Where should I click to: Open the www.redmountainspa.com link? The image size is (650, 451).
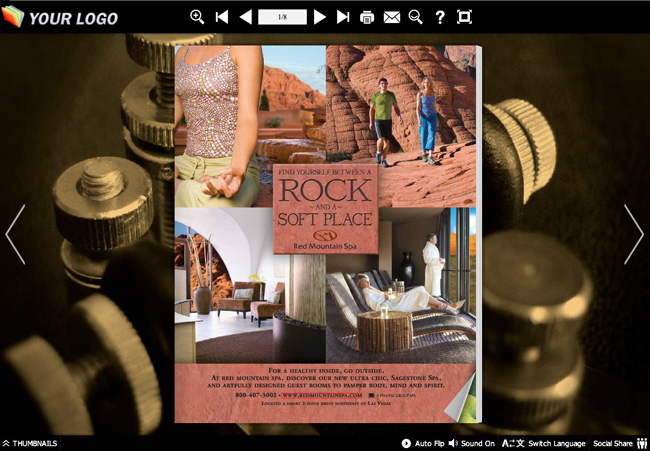tap(322, 395)
